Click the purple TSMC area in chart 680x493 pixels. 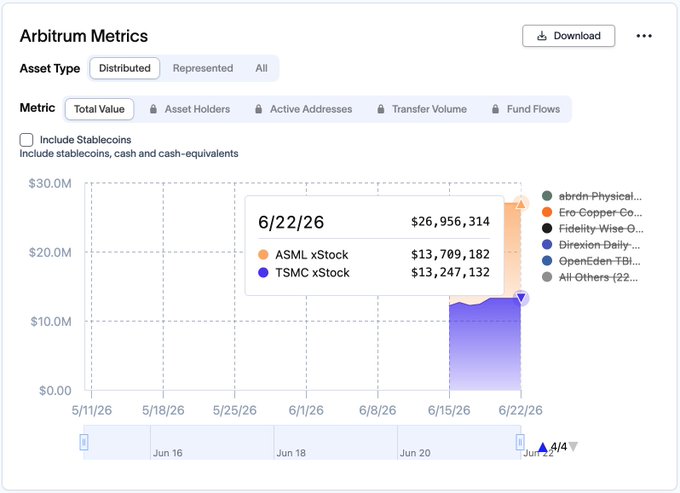(485, 345)
